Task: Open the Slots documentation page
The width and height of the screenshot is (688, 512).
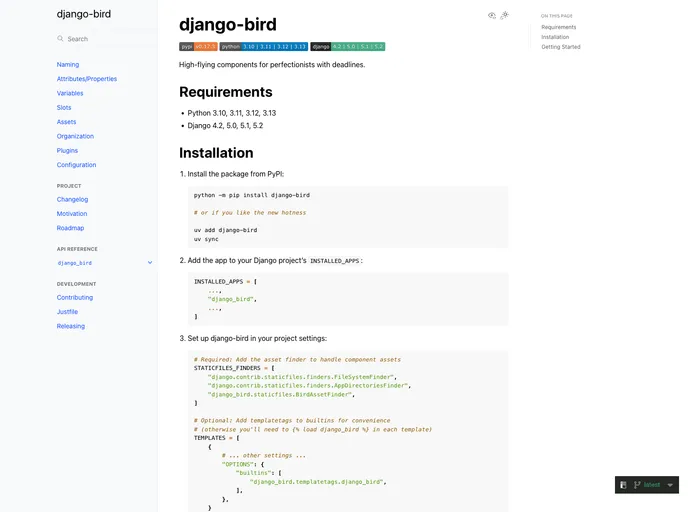Action: (64, 107)
